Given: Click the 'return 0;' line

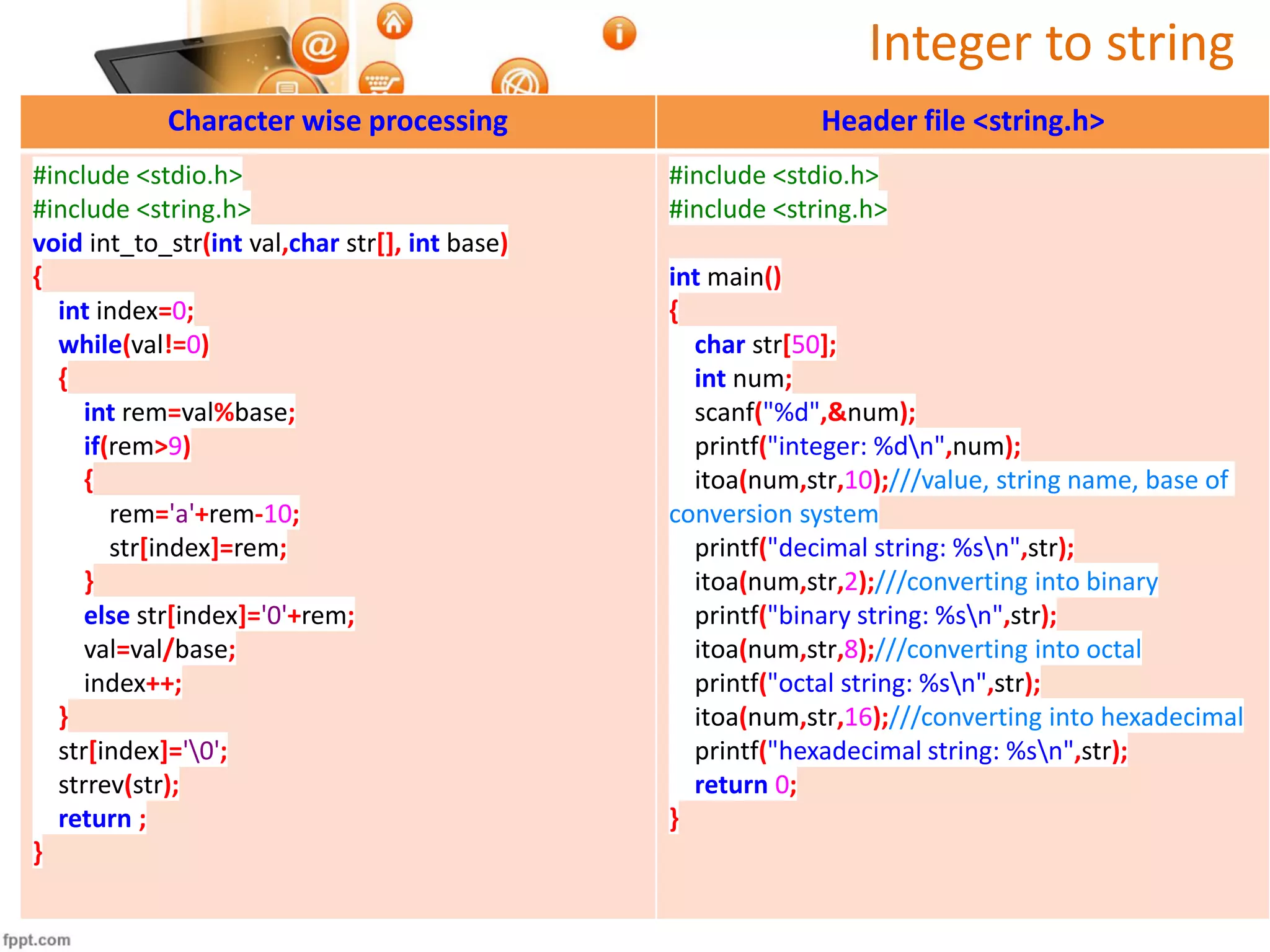Looking at the screenshot, I should coord(745,785).
